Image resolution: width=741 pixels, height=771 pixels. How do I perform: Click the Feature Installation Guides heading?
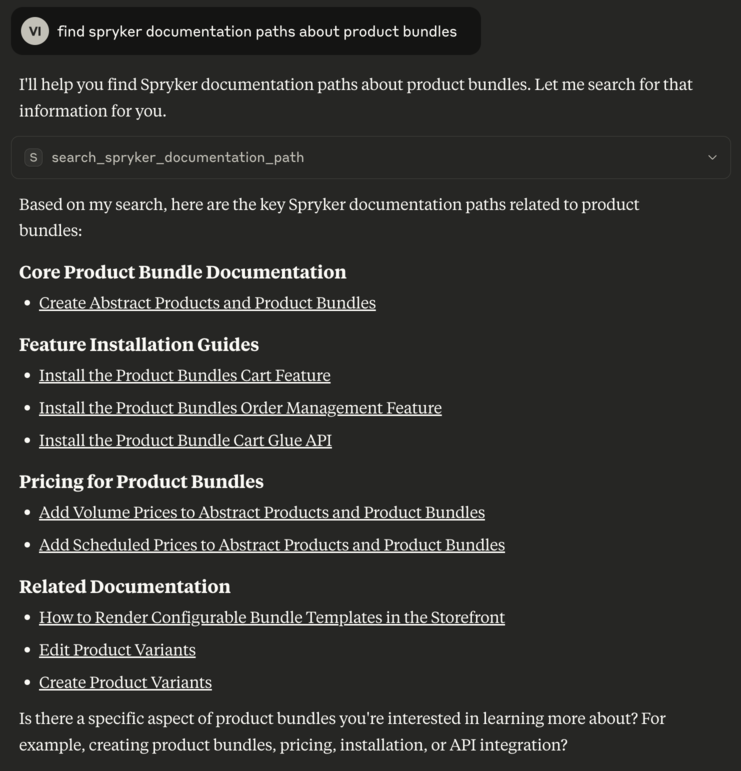tap(139, 345)
